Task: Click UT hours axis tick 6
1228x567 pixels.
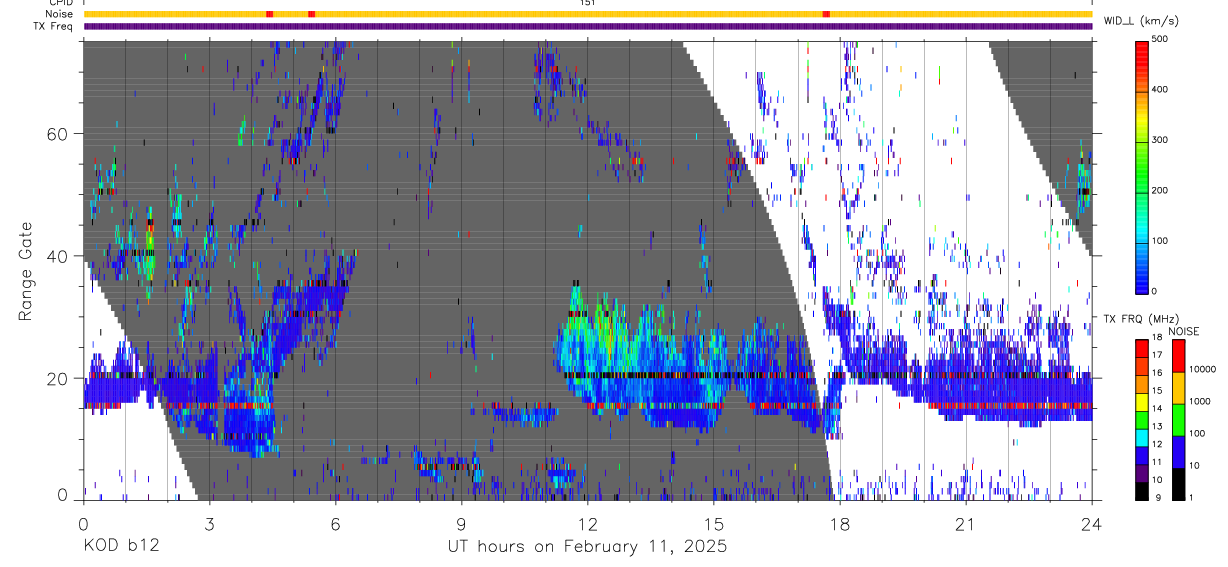Action: 335,524
